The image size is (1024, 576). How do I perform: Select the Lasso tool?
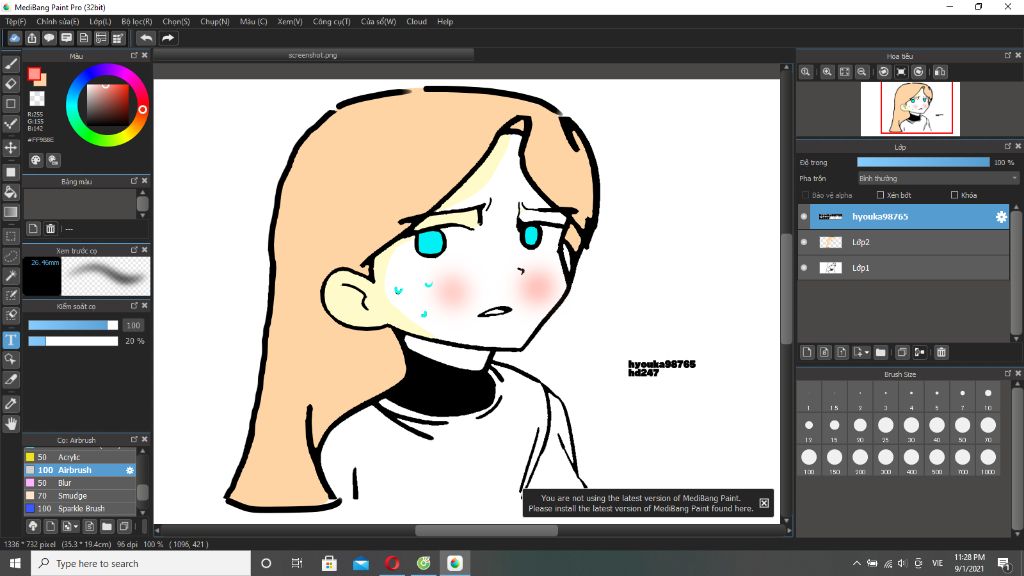coord(10,256)
